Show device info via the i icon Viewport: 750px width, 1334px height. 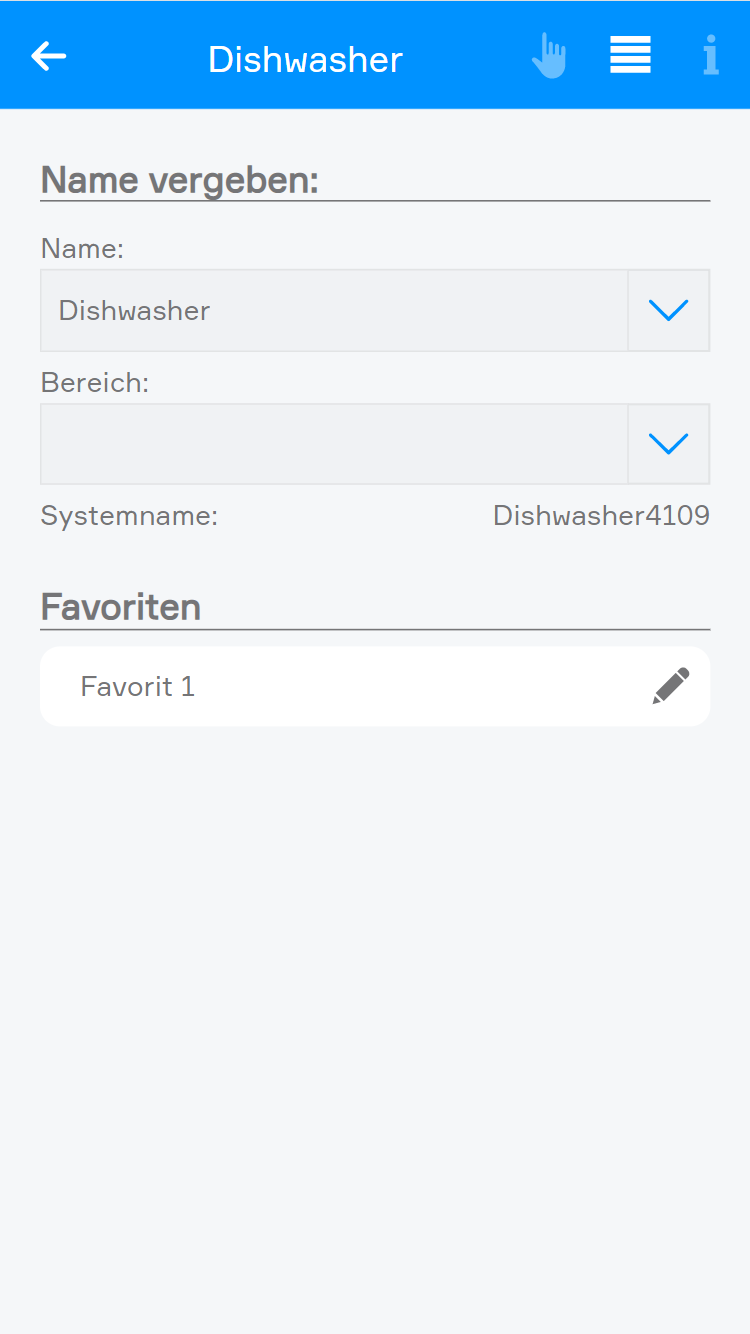pos(710,56)
